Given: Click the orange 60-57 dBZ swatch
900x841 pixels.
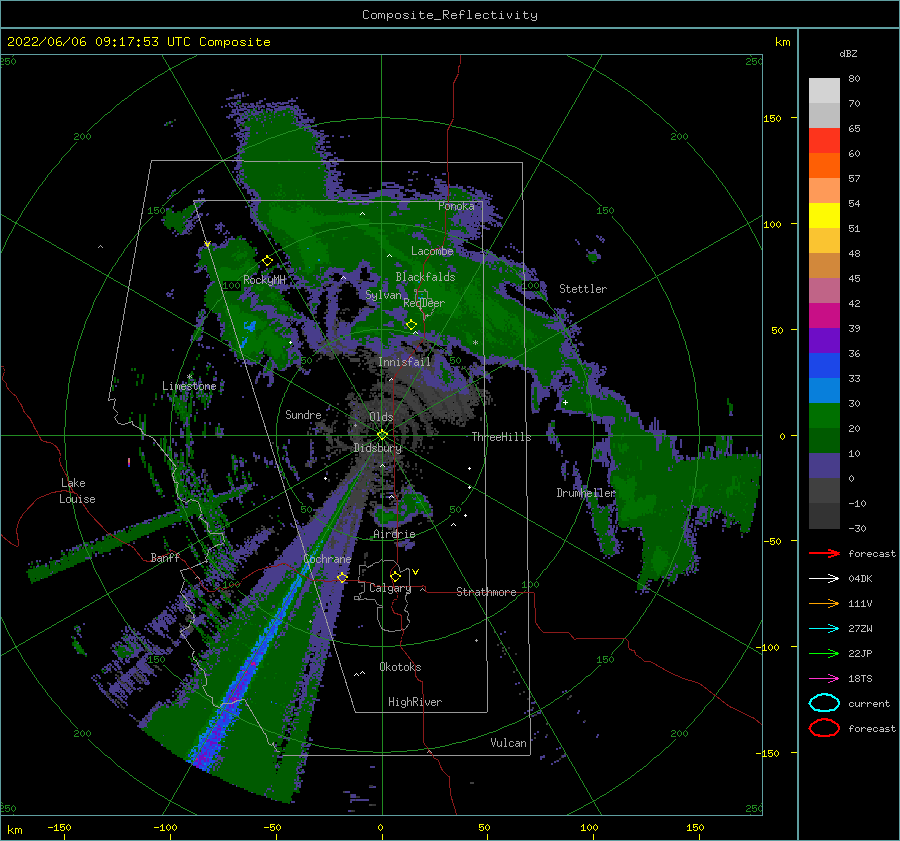Looking at the screenshot, I should 824,166.
